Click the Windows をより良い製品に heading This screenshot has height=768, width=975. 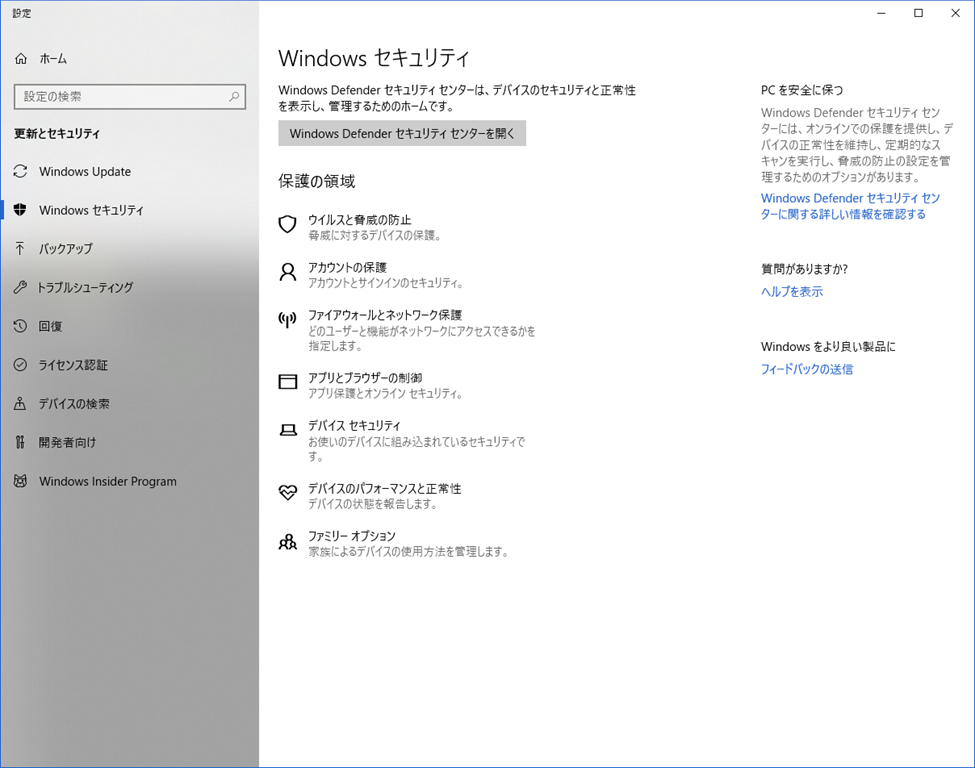[x=828, y=346]
